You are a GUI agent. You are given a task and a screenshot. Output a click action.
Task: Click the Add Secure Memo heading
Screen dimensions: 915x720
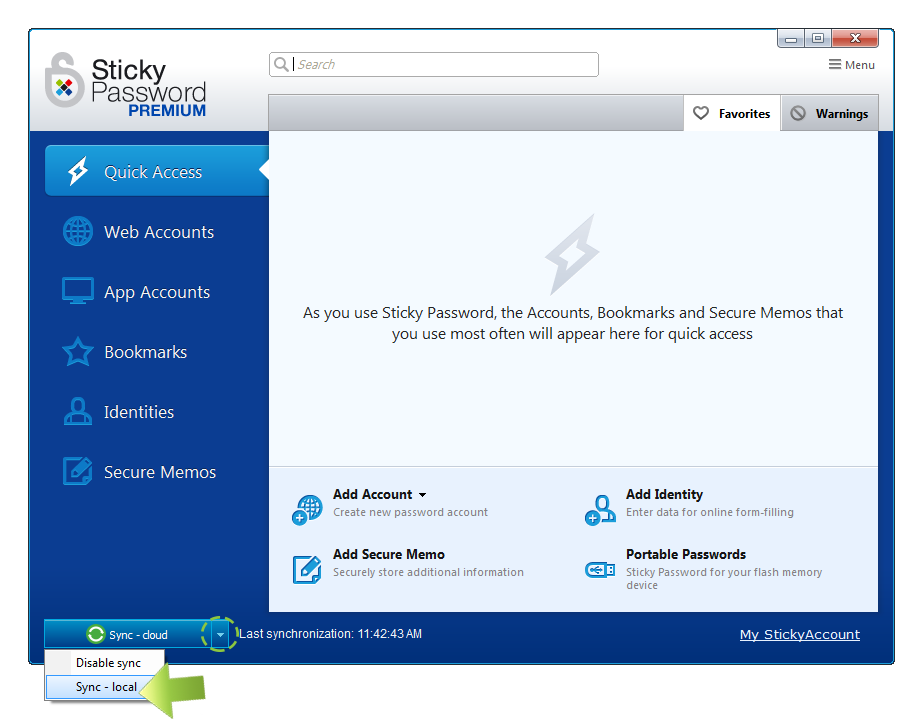[389, 554]
